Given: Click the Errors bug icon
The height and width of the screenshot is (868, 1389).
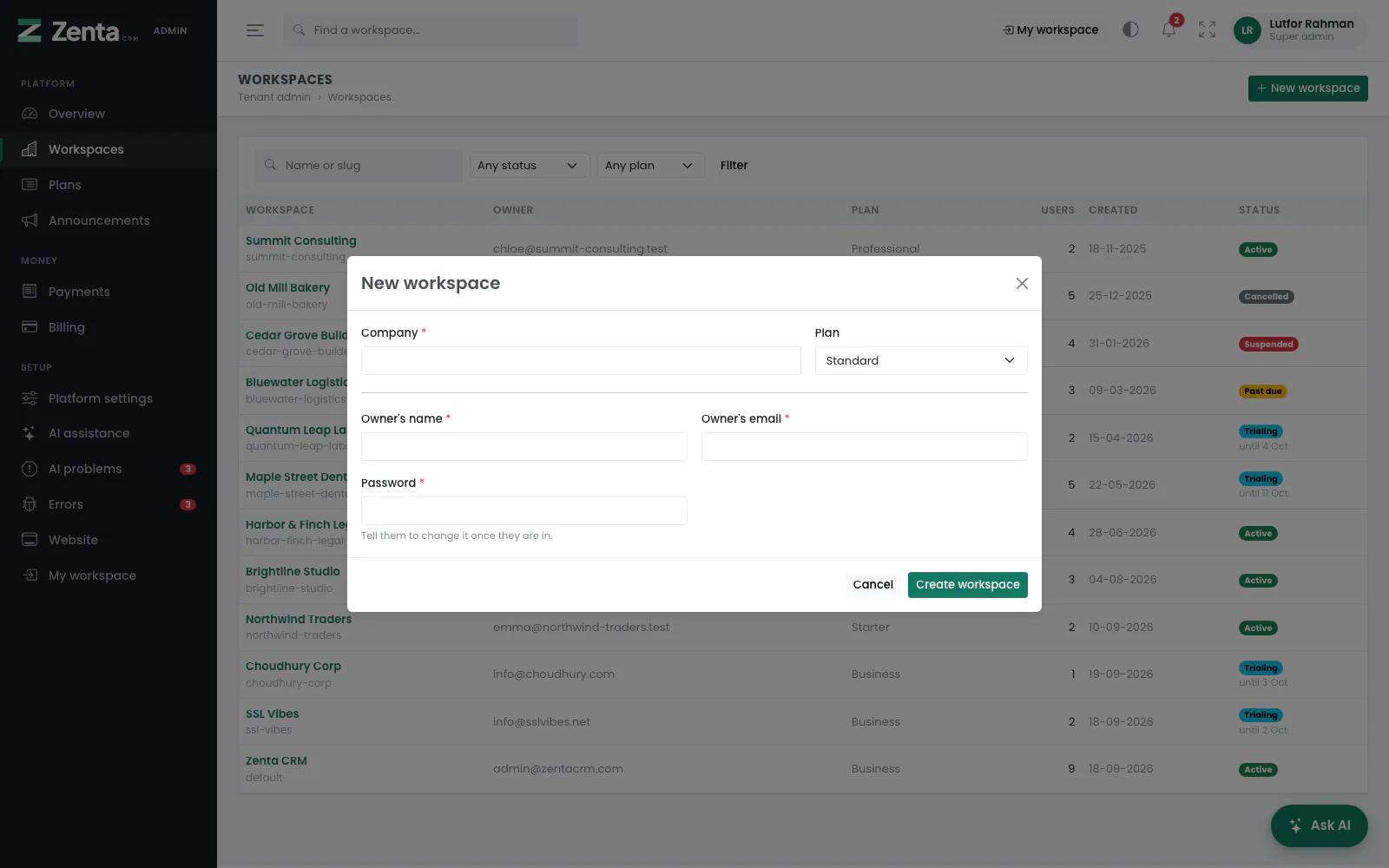Looking at the screenshot, I should [30, 504].
